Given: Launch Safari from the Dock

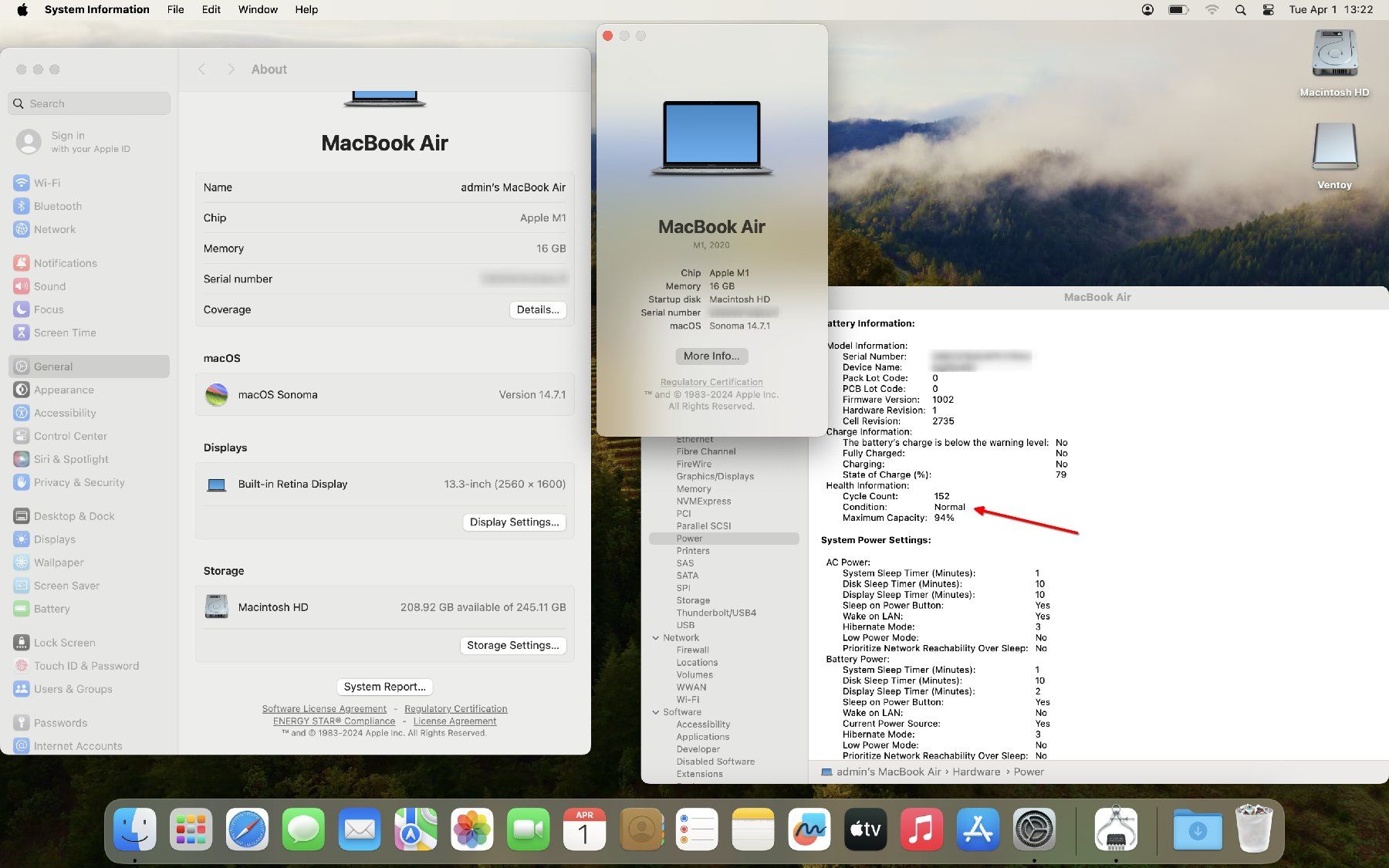Looking at the screenshot, I should tap(247, 829).
